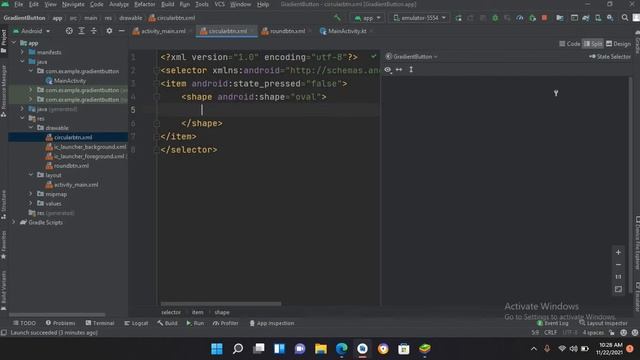
Task: Click the shape breadcrumb below the editor
Action: (x=222, y=312)
